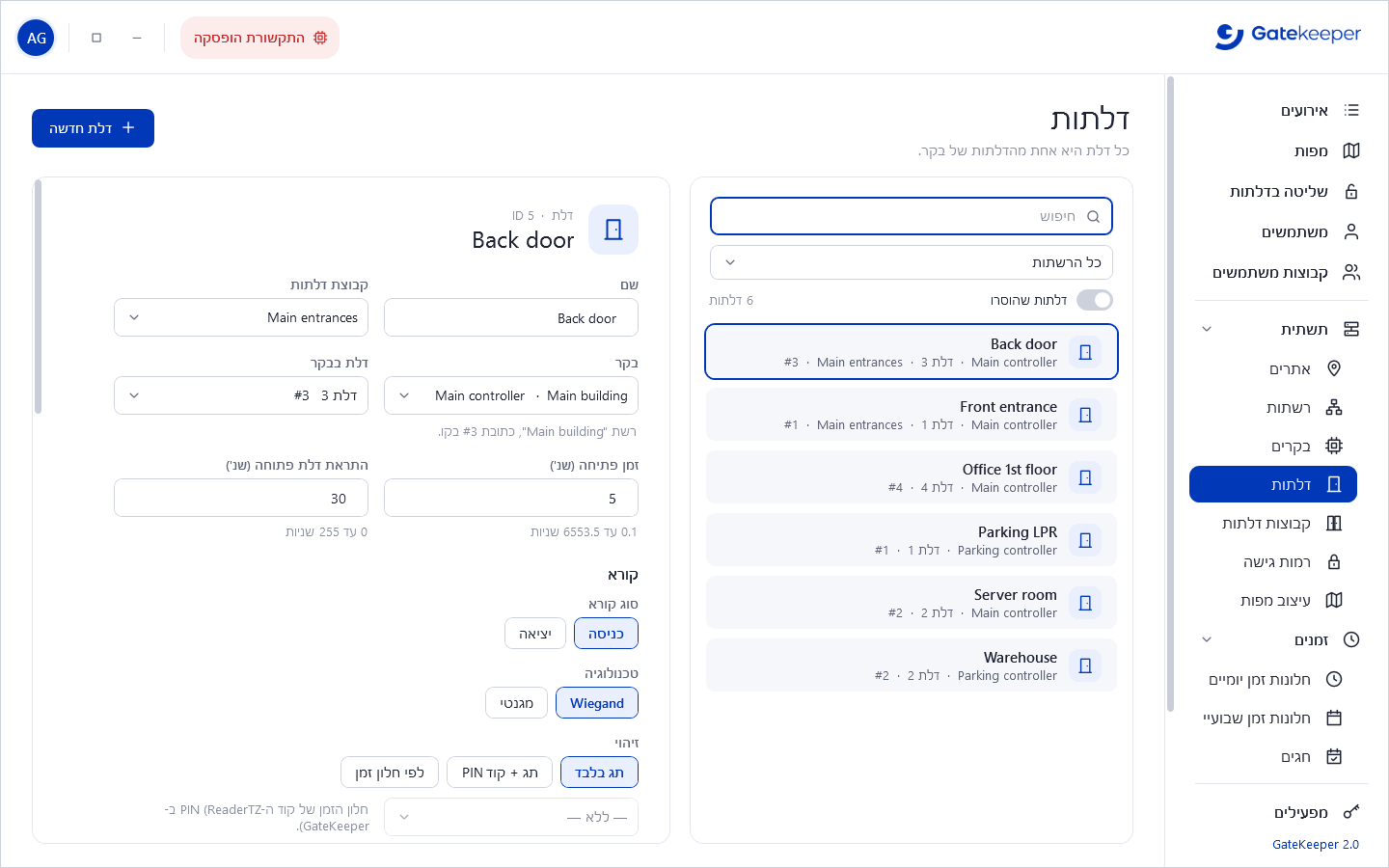The width and height of the screenshot is (1389, 868).
Task: Select מגנטי technology option
Action: (516, 703)
